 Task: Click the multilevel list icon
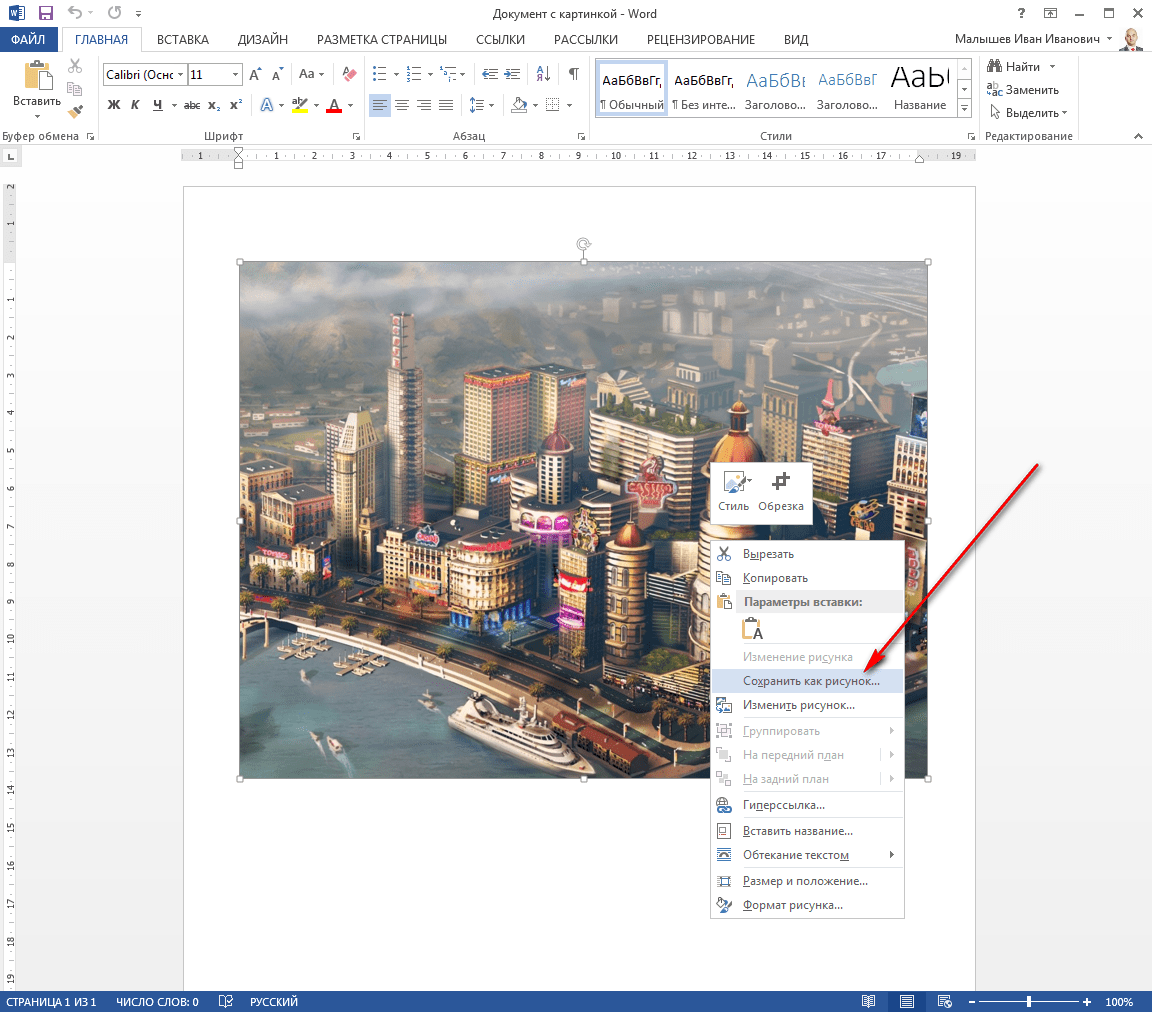448,74
